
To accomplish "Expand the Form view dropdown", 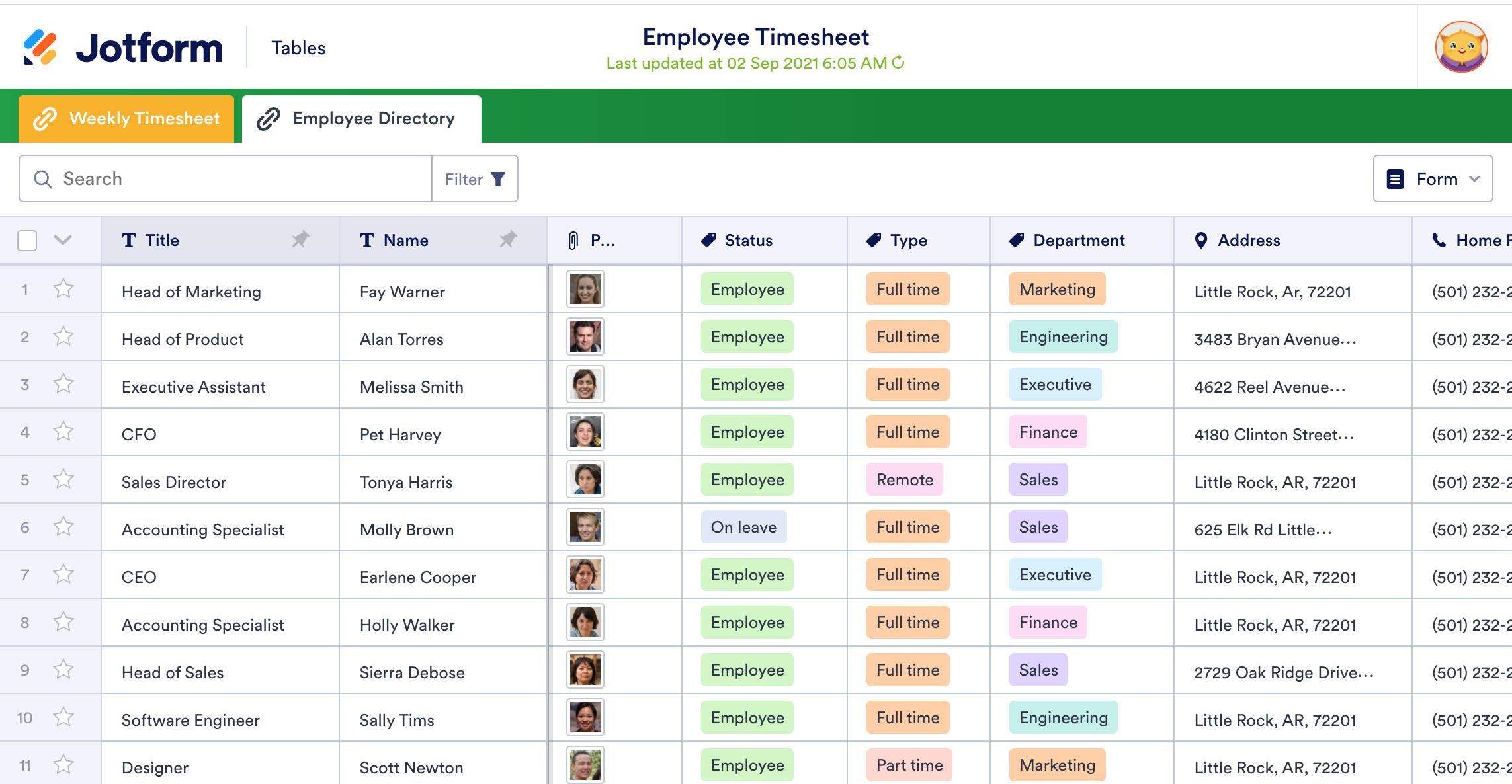I will 1433,179.
